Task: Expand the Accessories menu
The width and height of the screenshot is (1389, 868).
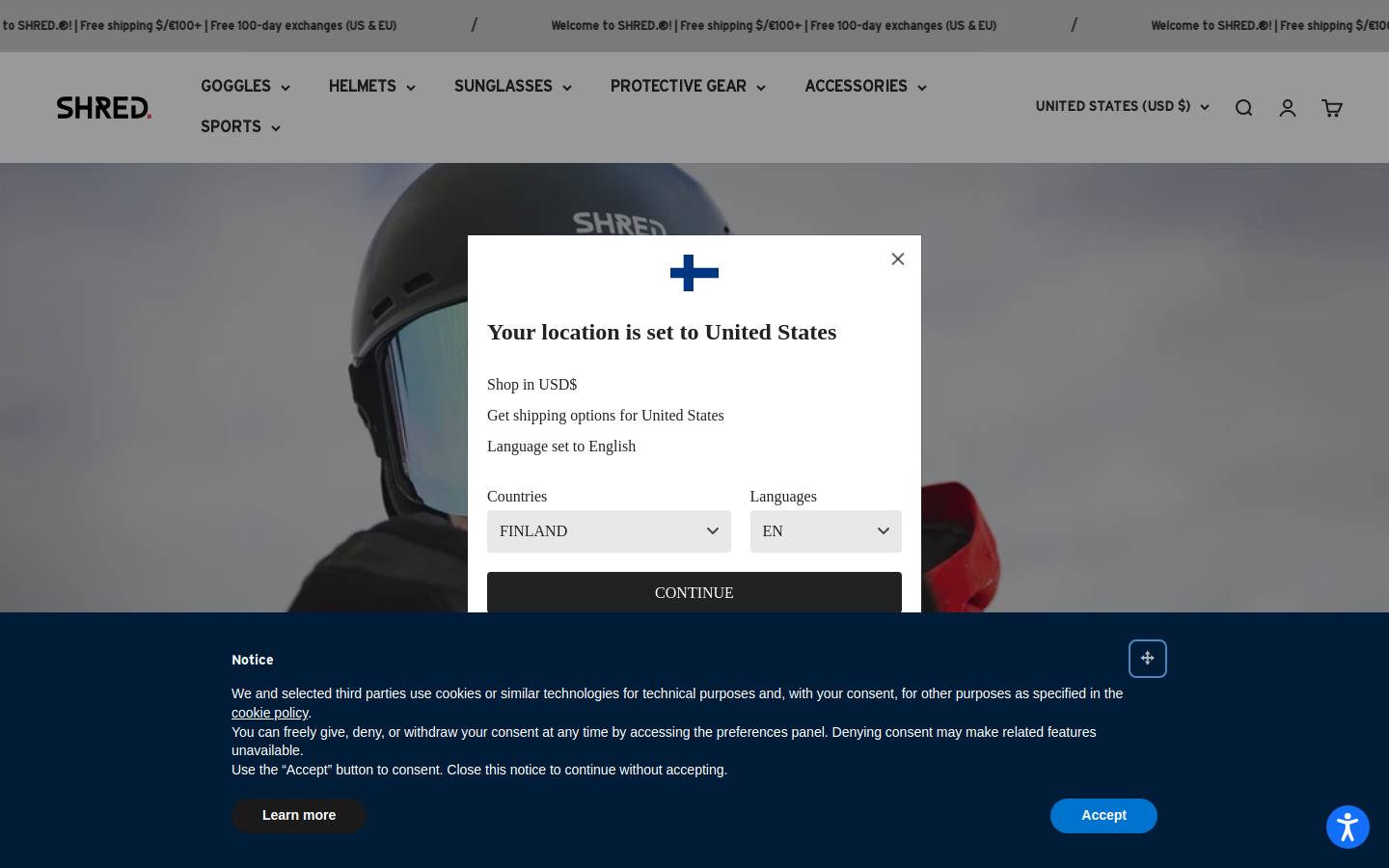Action: [865, 87]
